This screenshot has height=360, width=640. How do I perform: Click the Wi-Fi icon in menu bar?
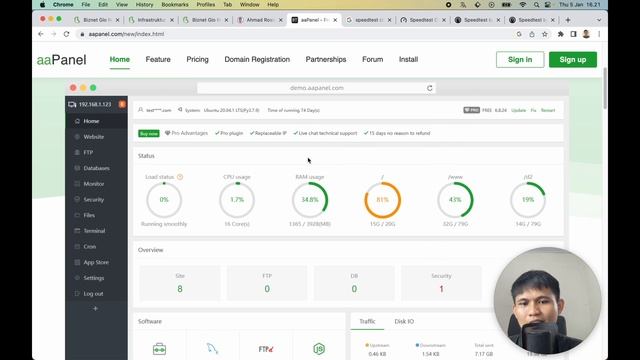pyautogui.click(x=523, y=4)
